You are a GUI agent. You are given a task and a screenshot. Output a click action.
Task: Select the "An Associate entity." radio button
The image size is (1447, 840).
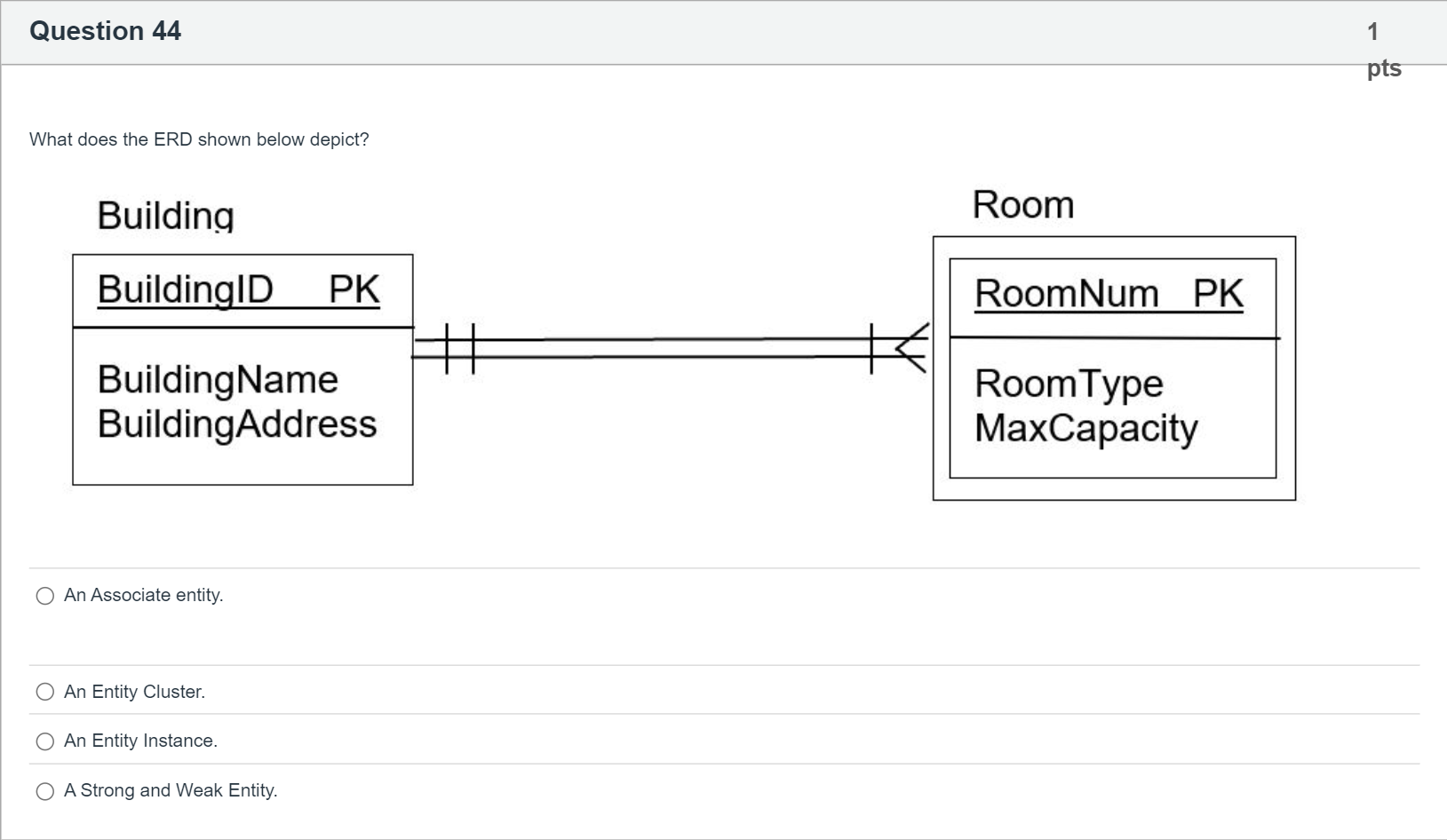coord(45,596)
